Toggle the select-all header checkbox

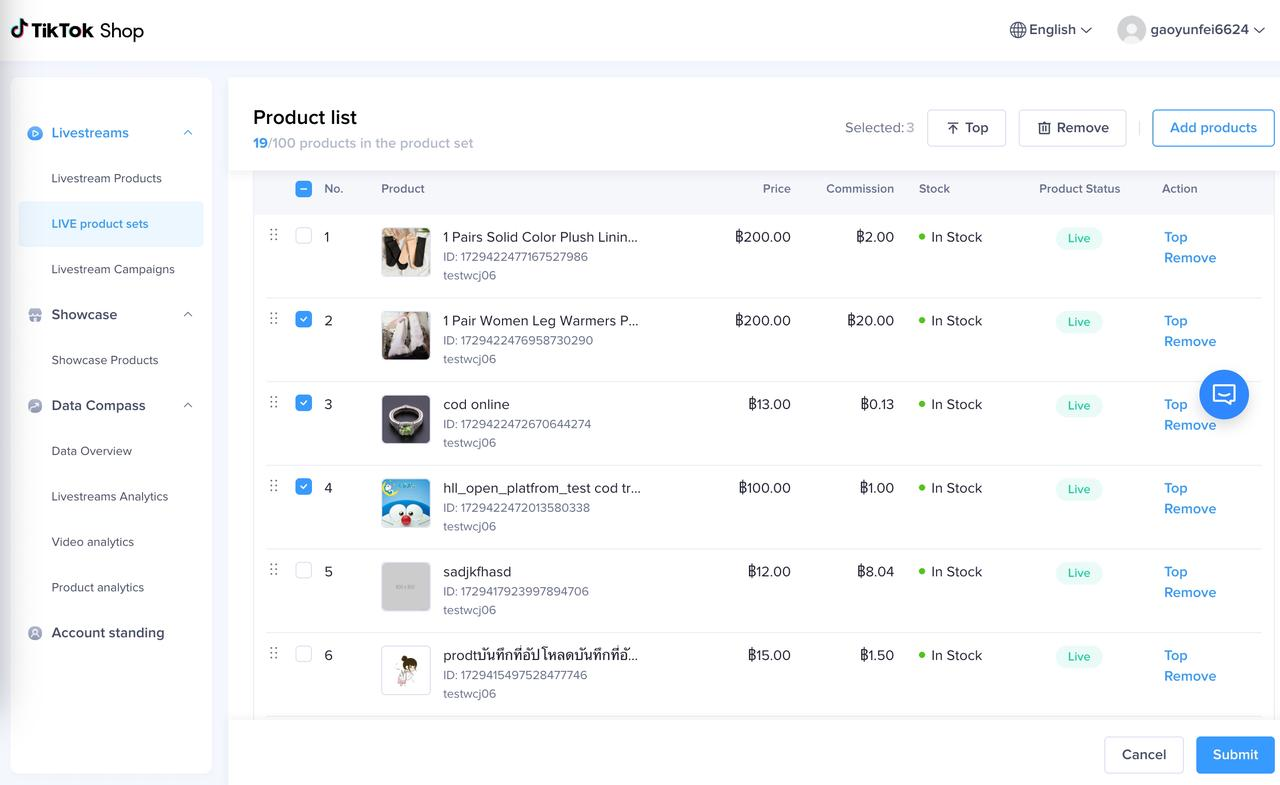[x=304, y=189]
